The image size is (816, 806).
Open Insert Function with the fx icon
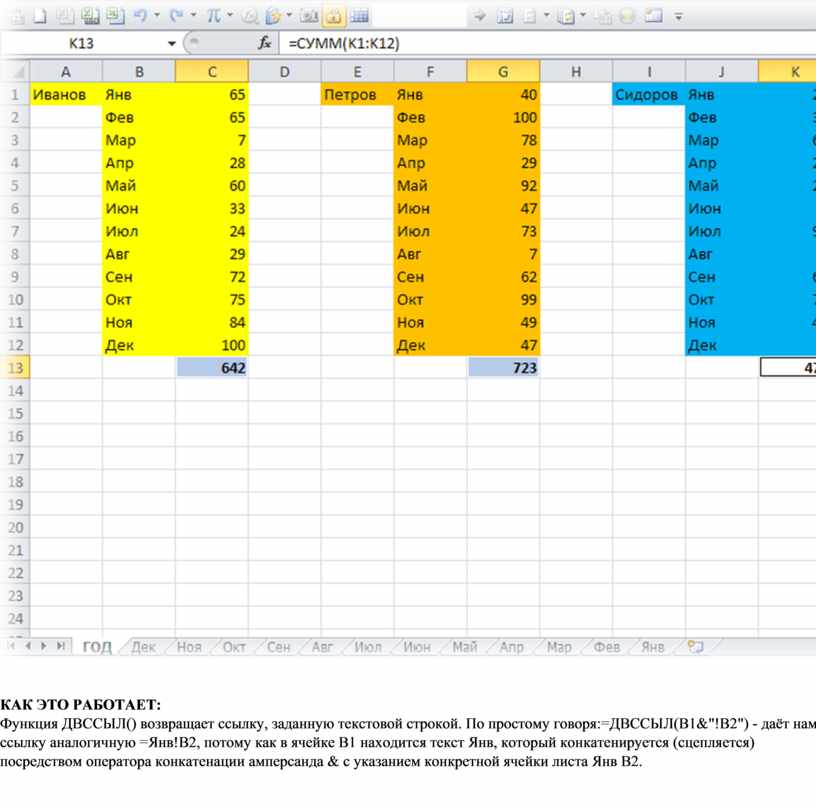265,43
